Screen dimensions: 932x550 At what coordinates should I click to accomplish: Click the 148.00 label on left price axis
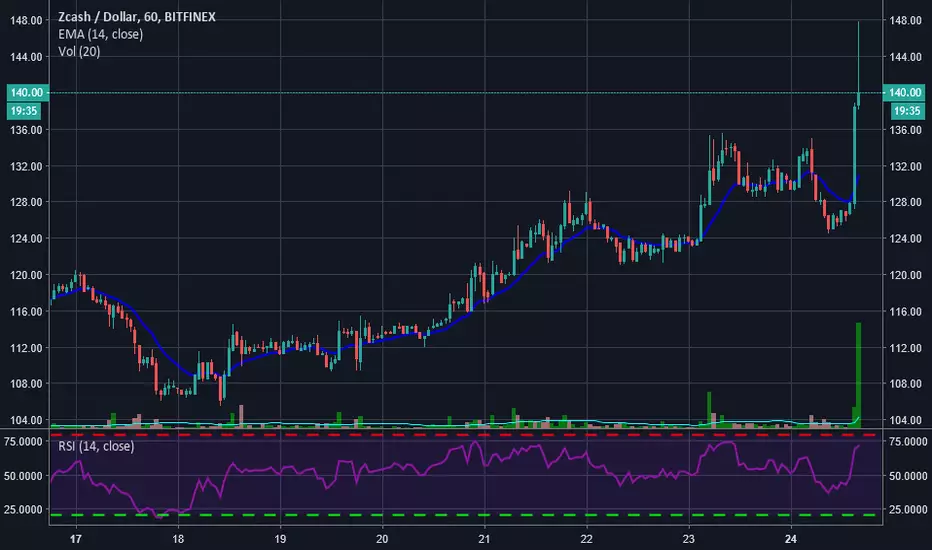[x=26, y=20]
